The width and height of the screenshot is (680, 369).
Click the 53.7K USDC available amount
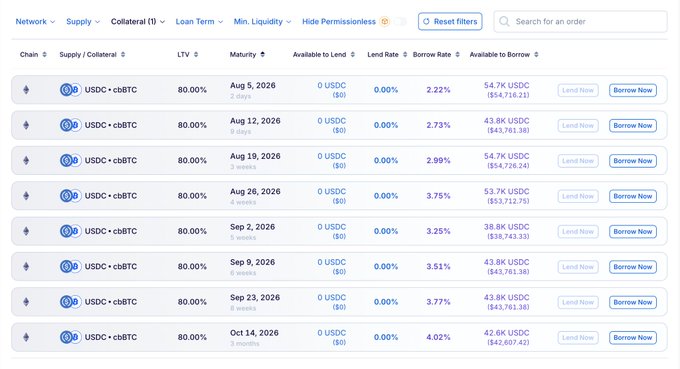(x=507, y=192)
